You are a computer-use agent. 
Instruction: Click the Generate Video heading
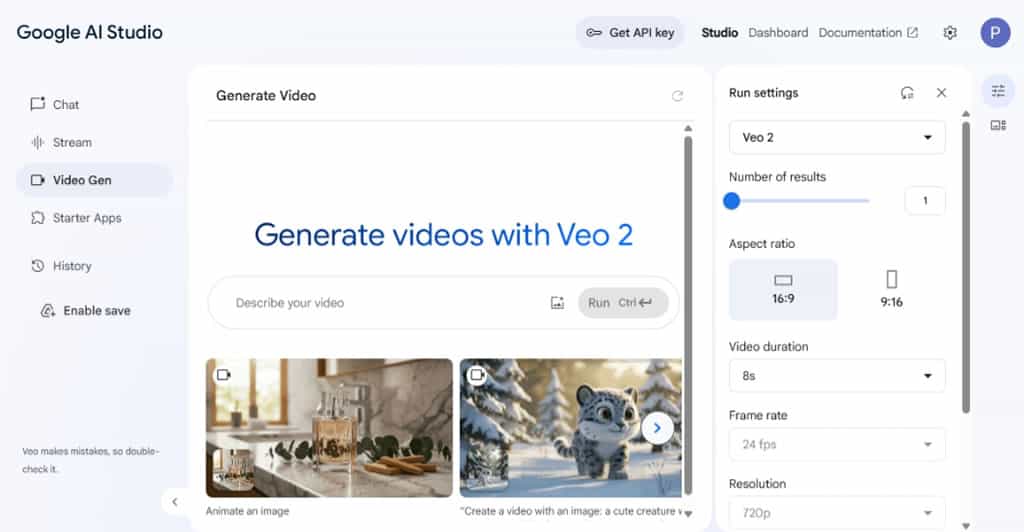[x=266, y=96]
